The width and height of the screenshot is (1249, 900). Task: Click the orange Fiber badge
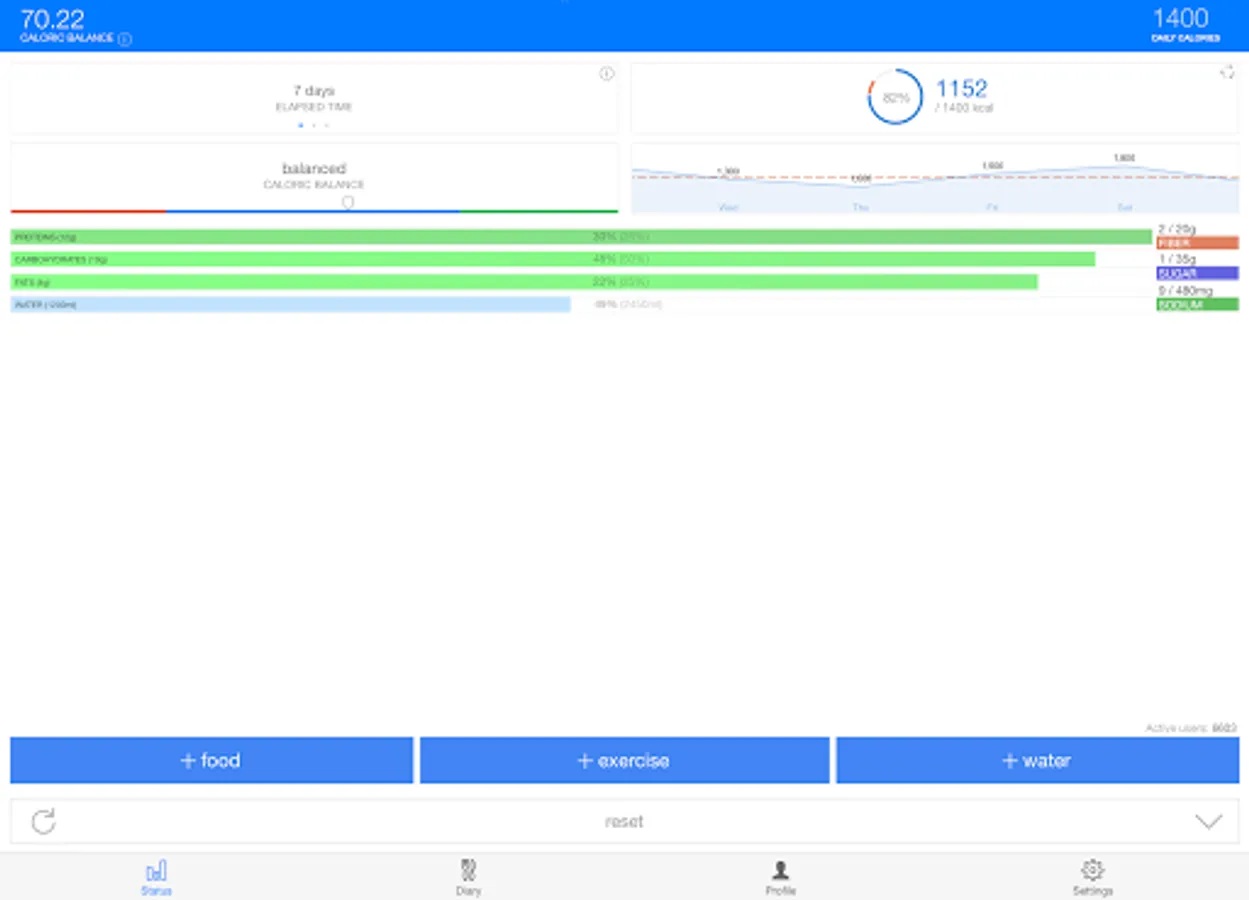pos(1197,243)
